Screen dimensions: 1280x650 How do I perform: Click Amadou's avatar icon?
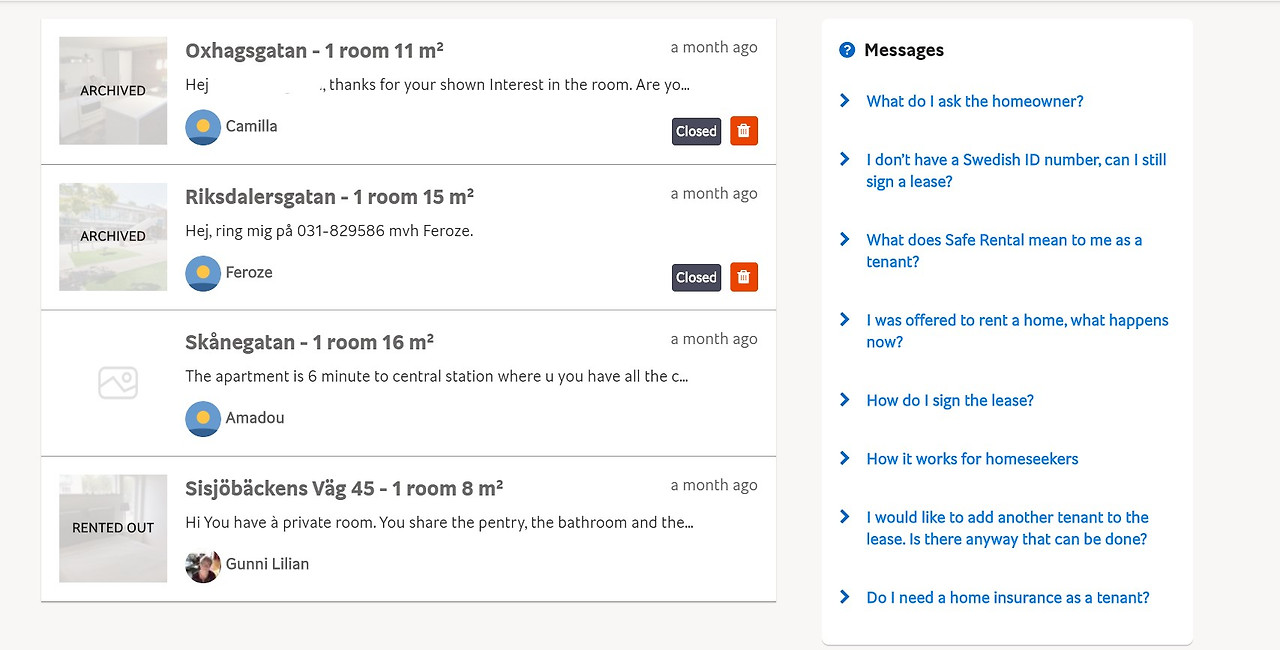(x=203, y=419)
